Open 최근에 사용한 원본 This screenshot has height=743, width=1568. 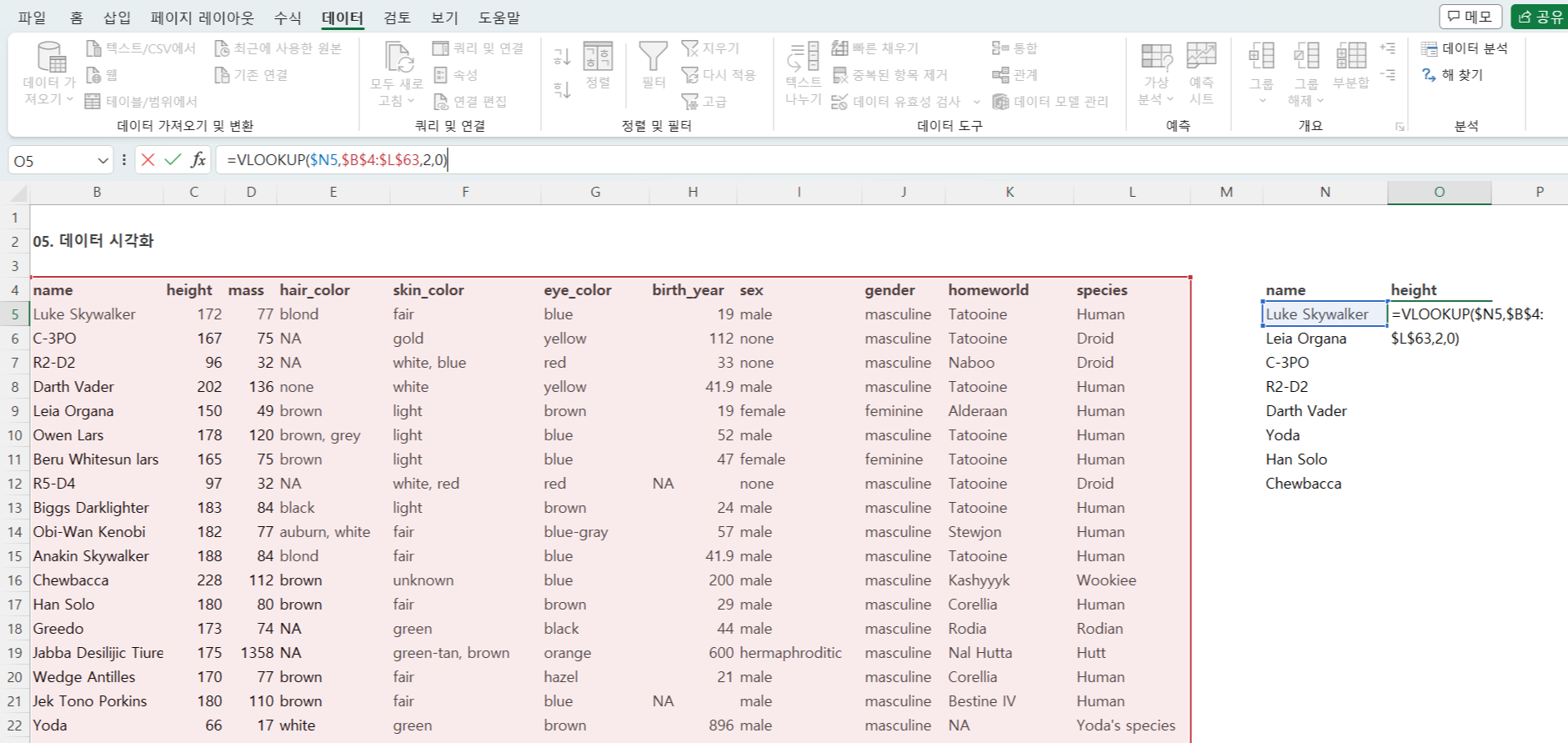coord(278,48)
